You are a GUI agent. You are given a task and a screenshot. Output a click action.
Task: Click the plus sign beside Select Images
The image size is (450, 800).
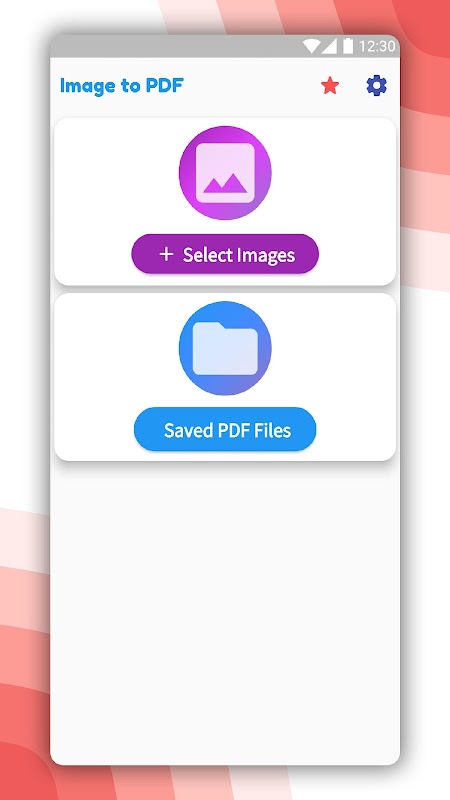[166, 254]
